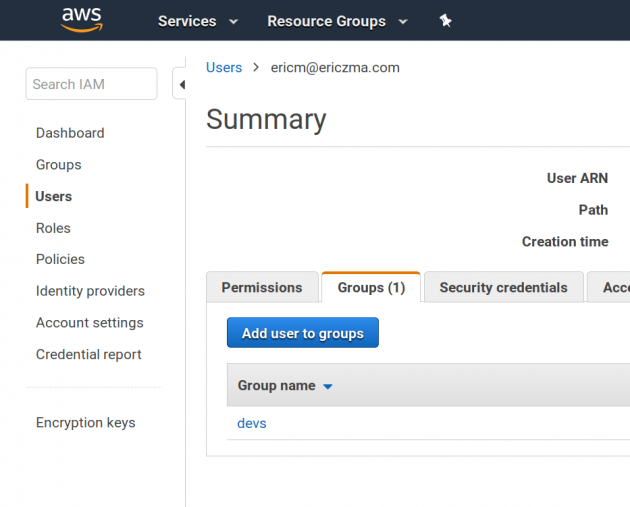This screenshot has width=630, height=507.
Task: Open the Services dropdown menu
Action: [198, 21]
